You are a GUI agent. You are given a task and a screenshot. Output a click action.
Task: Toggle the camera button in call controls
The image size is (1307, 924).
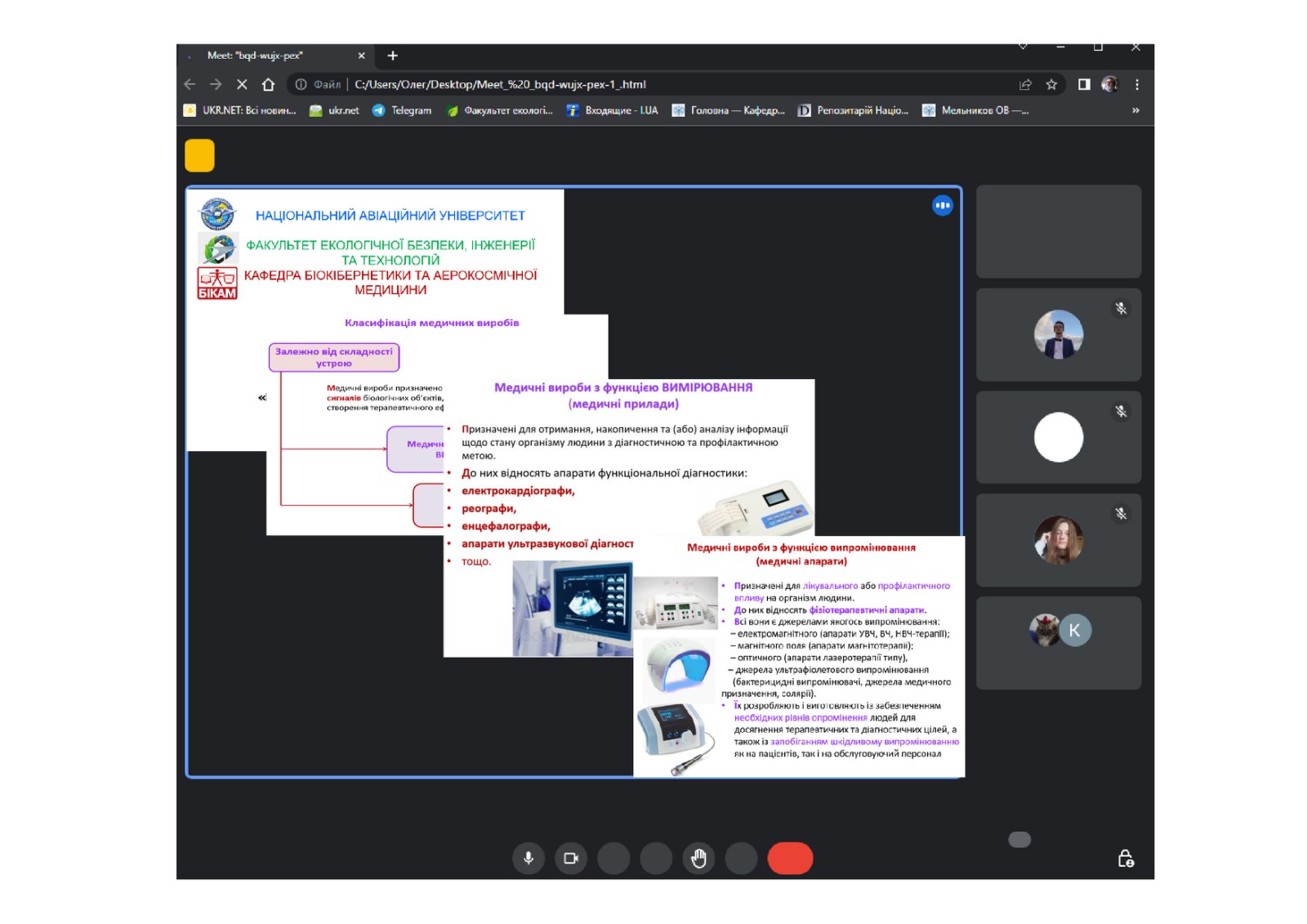tap(571, 858)
